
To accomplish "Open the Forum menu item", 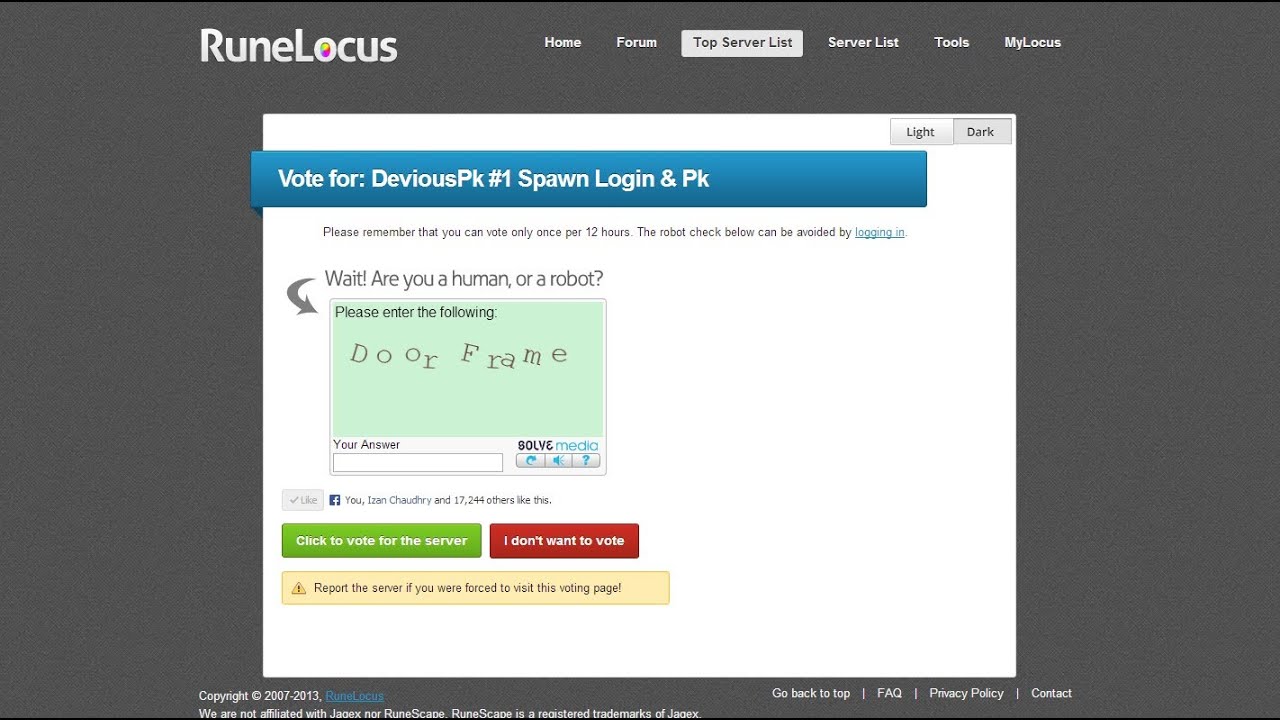I will 637,43.
